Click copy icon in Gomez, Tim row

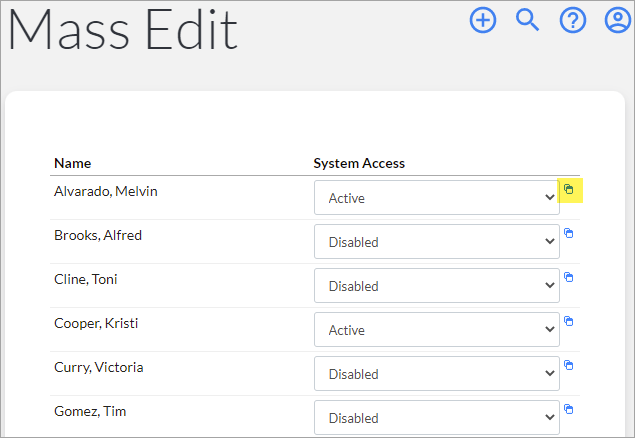point(569,409)
